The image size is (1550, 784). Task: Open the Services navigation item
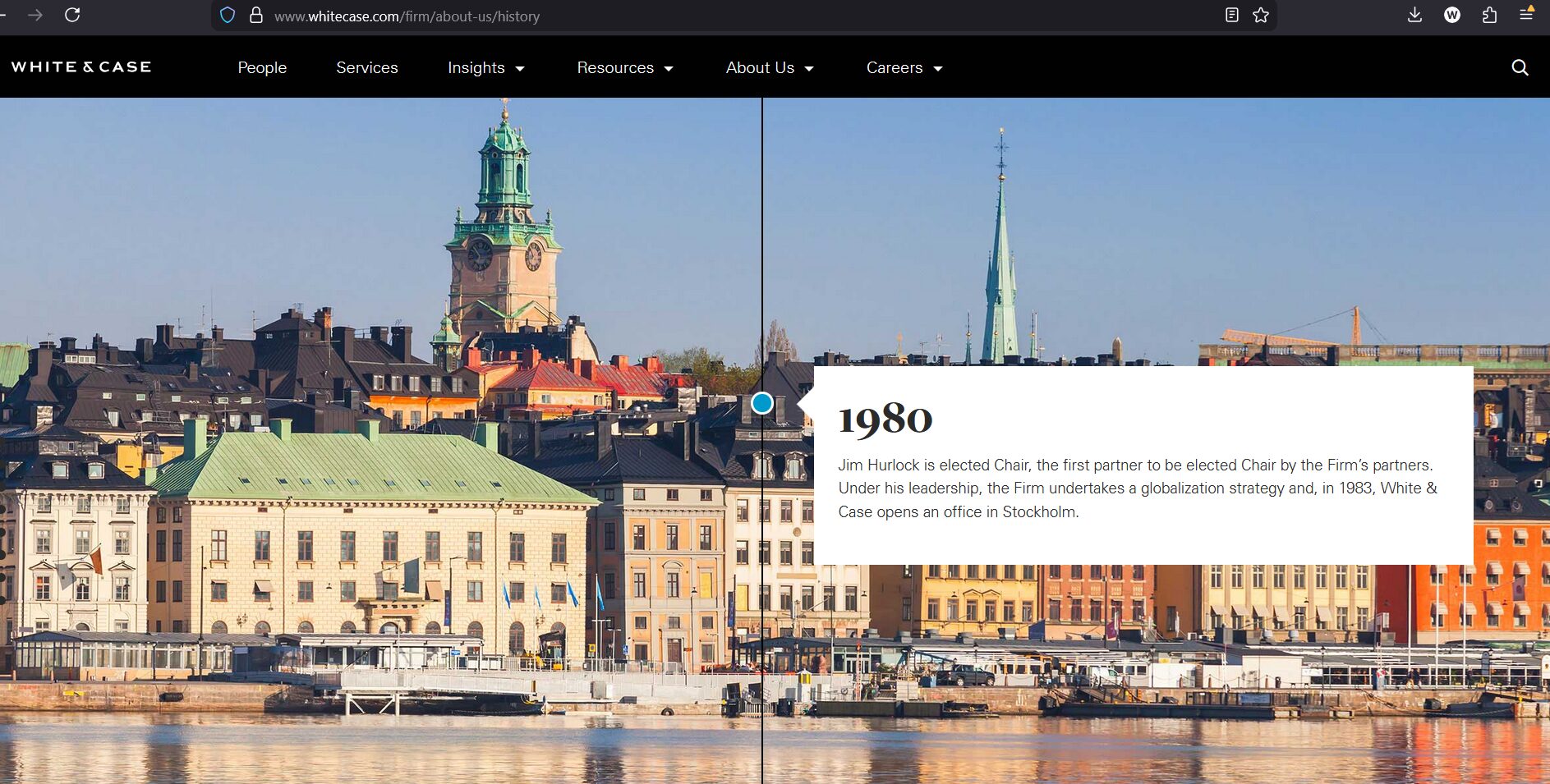click(366, 67)
